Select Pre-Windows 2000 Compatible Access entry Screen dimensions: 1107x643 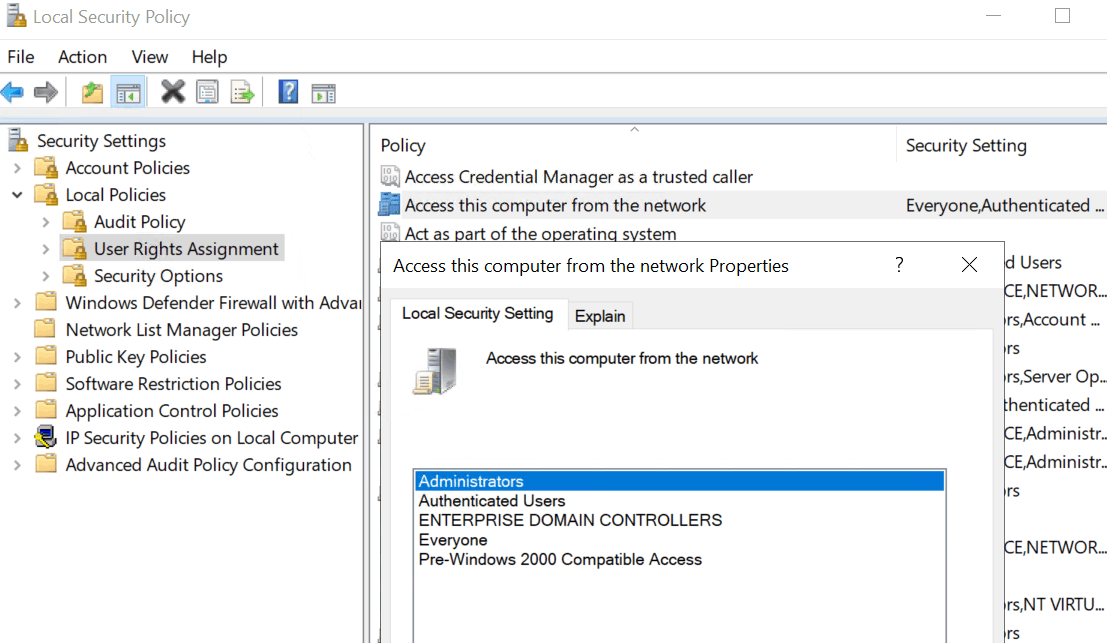(680, 559)
